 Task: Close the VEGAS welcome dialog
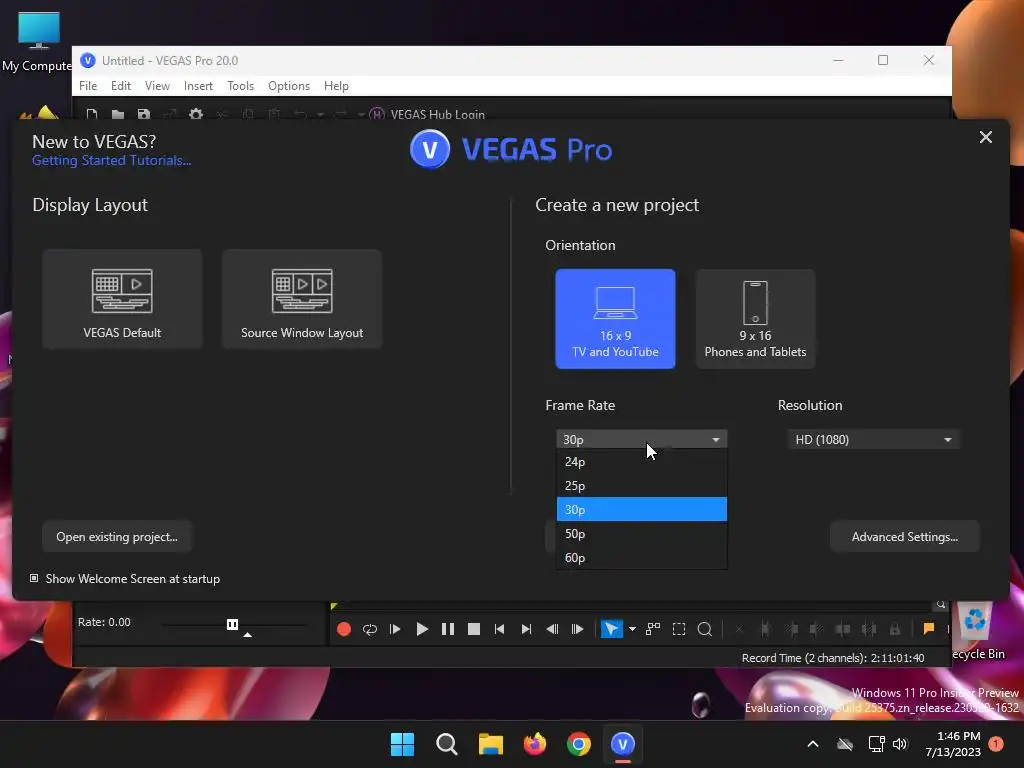[985, 137]
